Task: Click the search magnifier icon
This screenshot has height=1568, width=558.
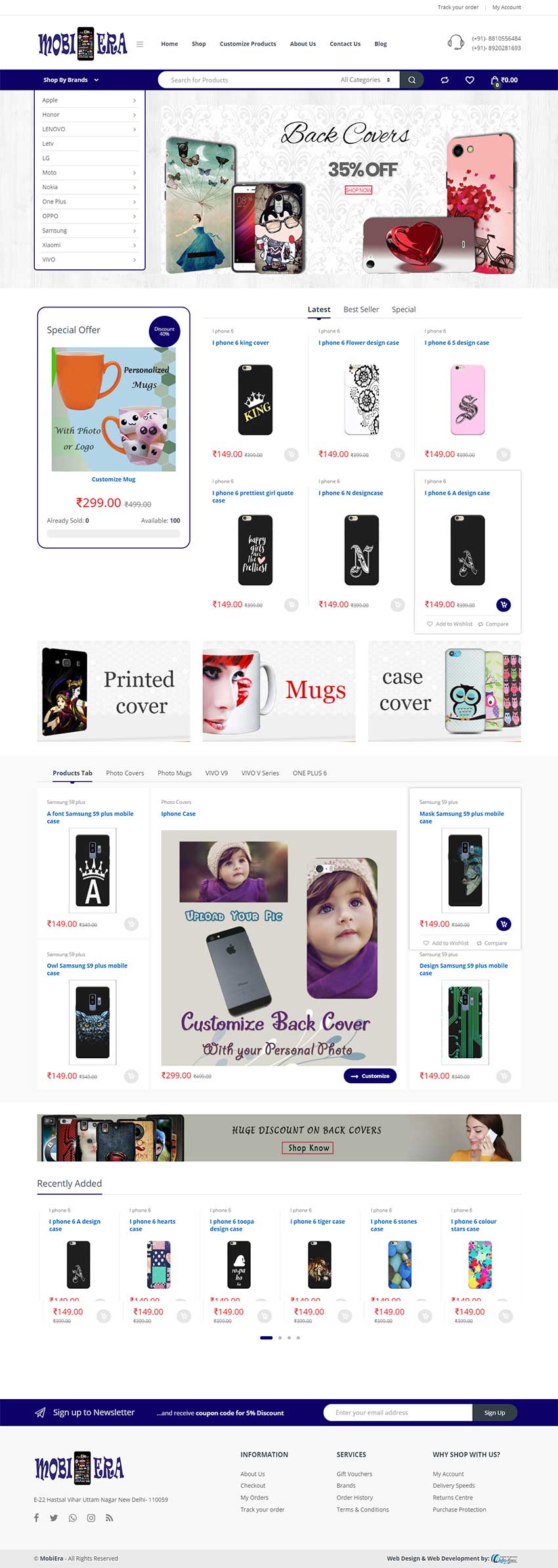Action: 412,80
